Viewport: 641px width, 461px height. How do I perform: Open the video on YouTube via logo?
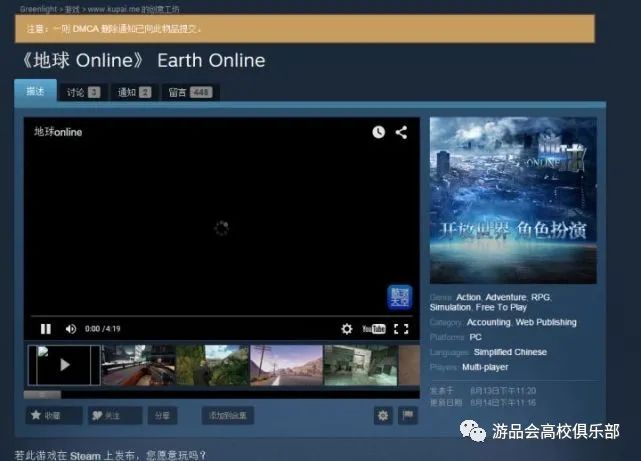coord(374,329)
